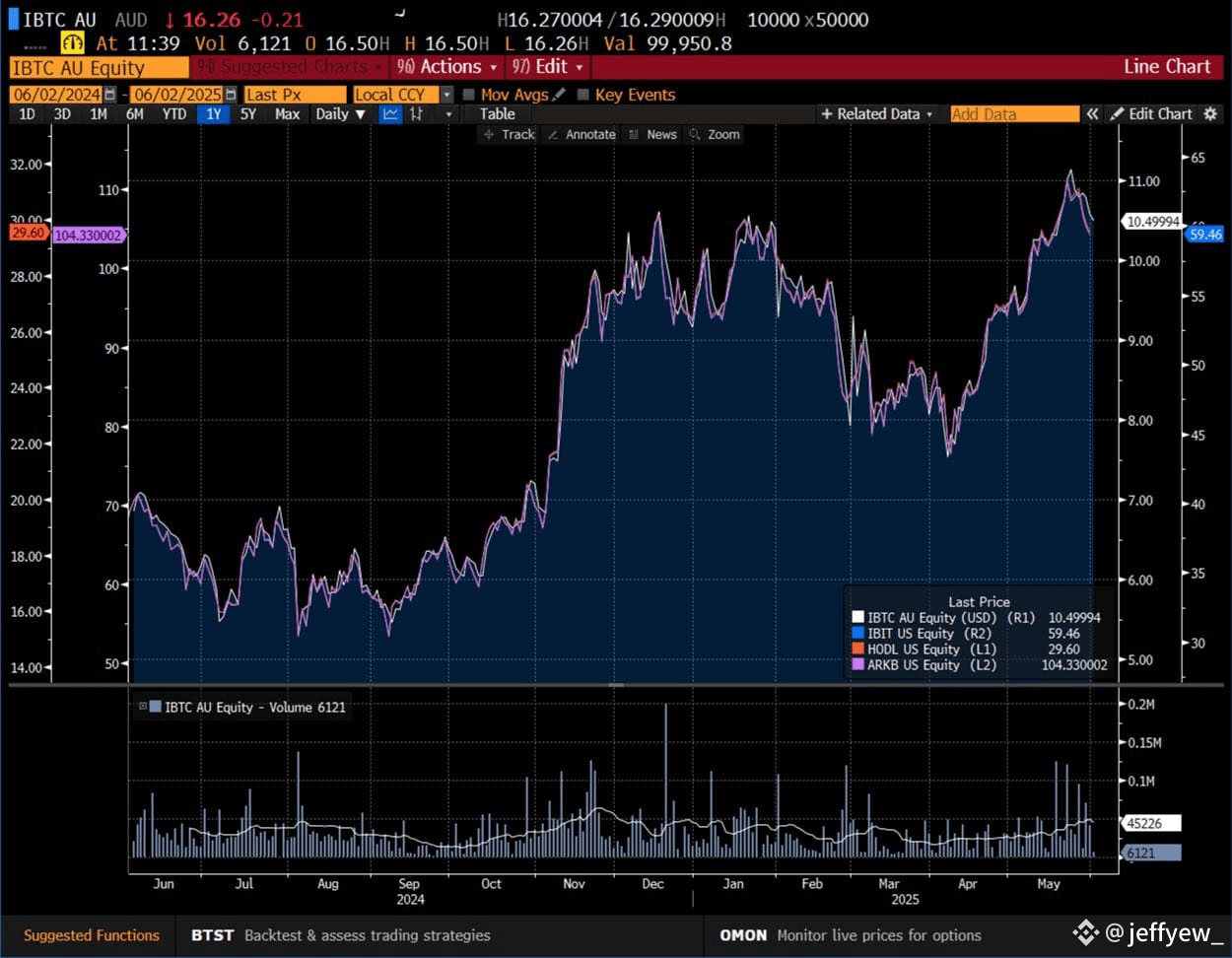Viewport: 1232px width, 958px height.
Task: Click the 59.46 blue price tag
Action: 1204,235
